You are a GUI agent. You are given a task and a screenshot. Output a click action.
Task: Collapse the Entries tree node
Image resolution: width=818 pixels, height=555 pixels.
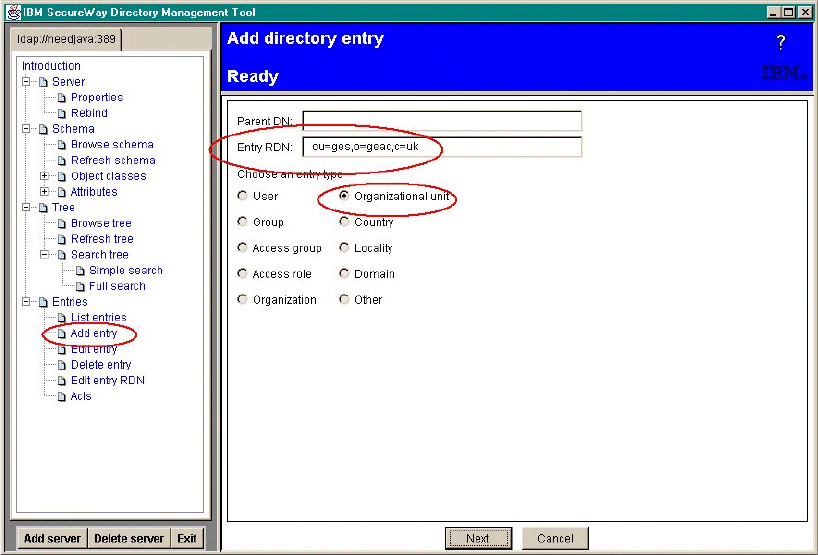click(x=26, y=301)
